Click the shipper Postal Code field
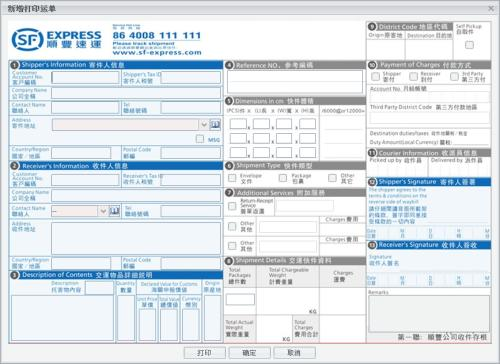This screenshot has height=364, width=500. pyautogui.click(x=191, y=153)
